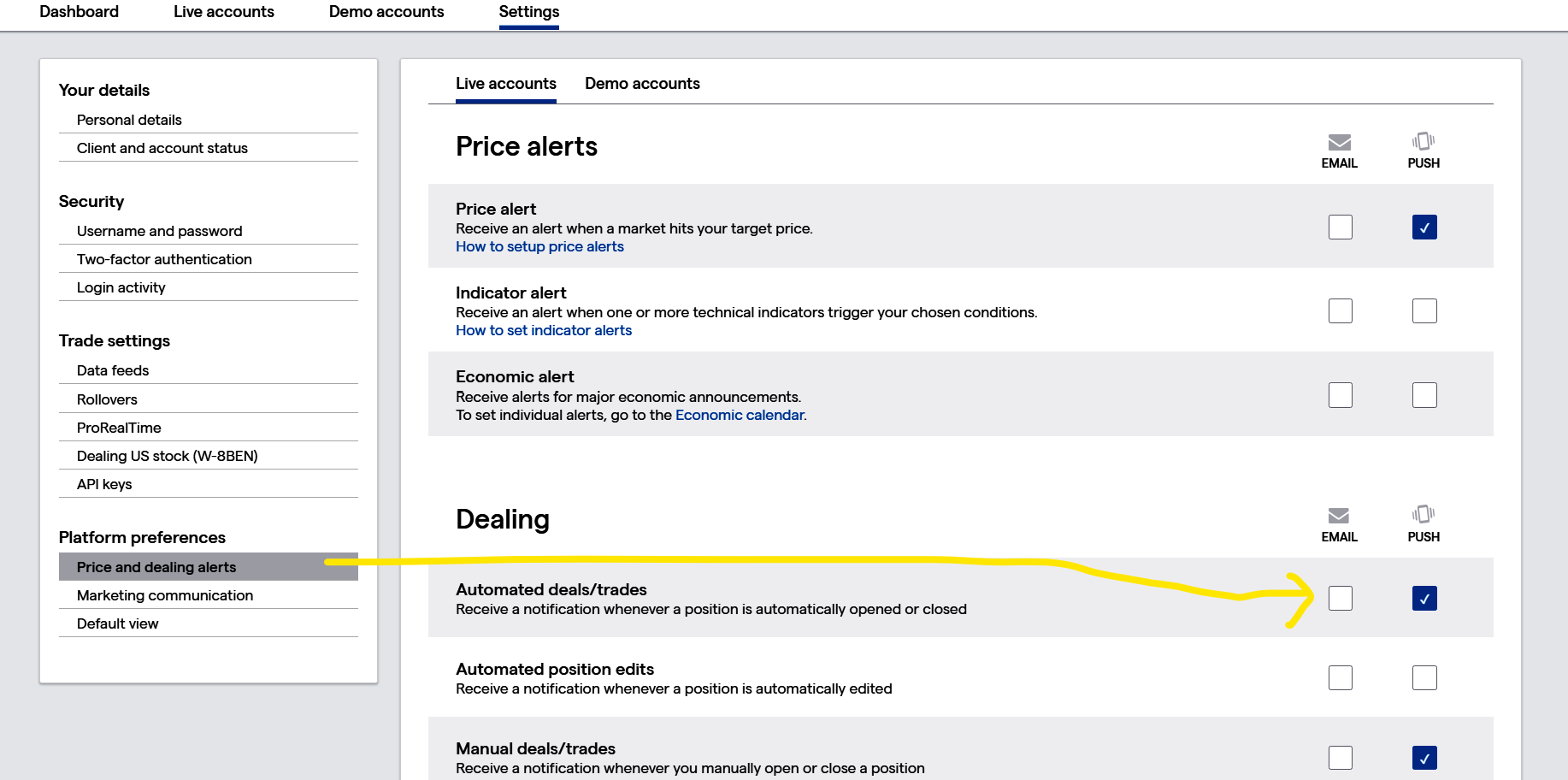Viewport: 1568px width, 780px height.
Task: Enable email for Price alert
Action: (1341, 227)
